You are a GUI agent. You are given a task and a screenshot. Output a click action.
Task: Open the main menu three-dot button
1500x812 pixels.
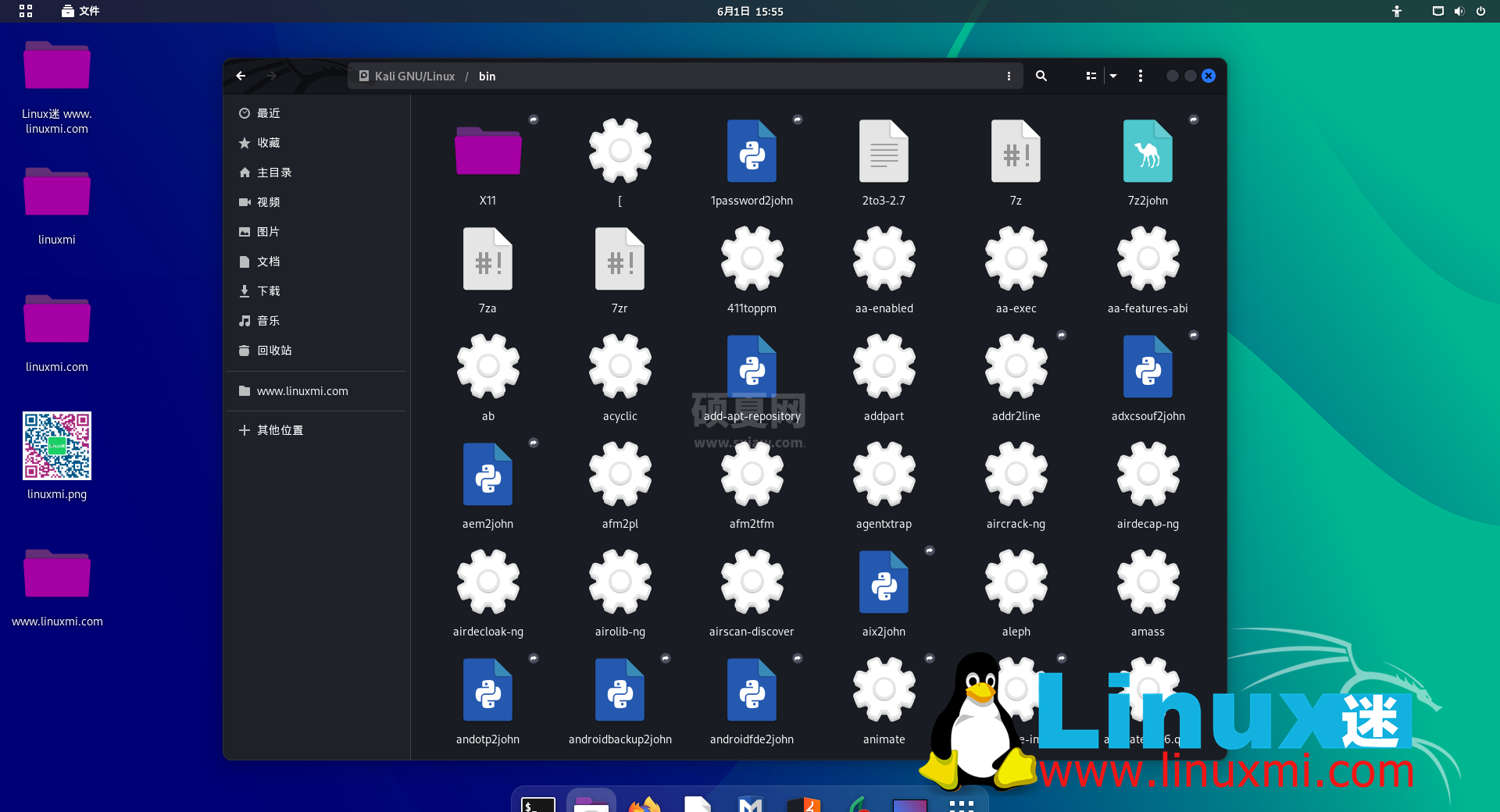click(x=1141, y=76)
